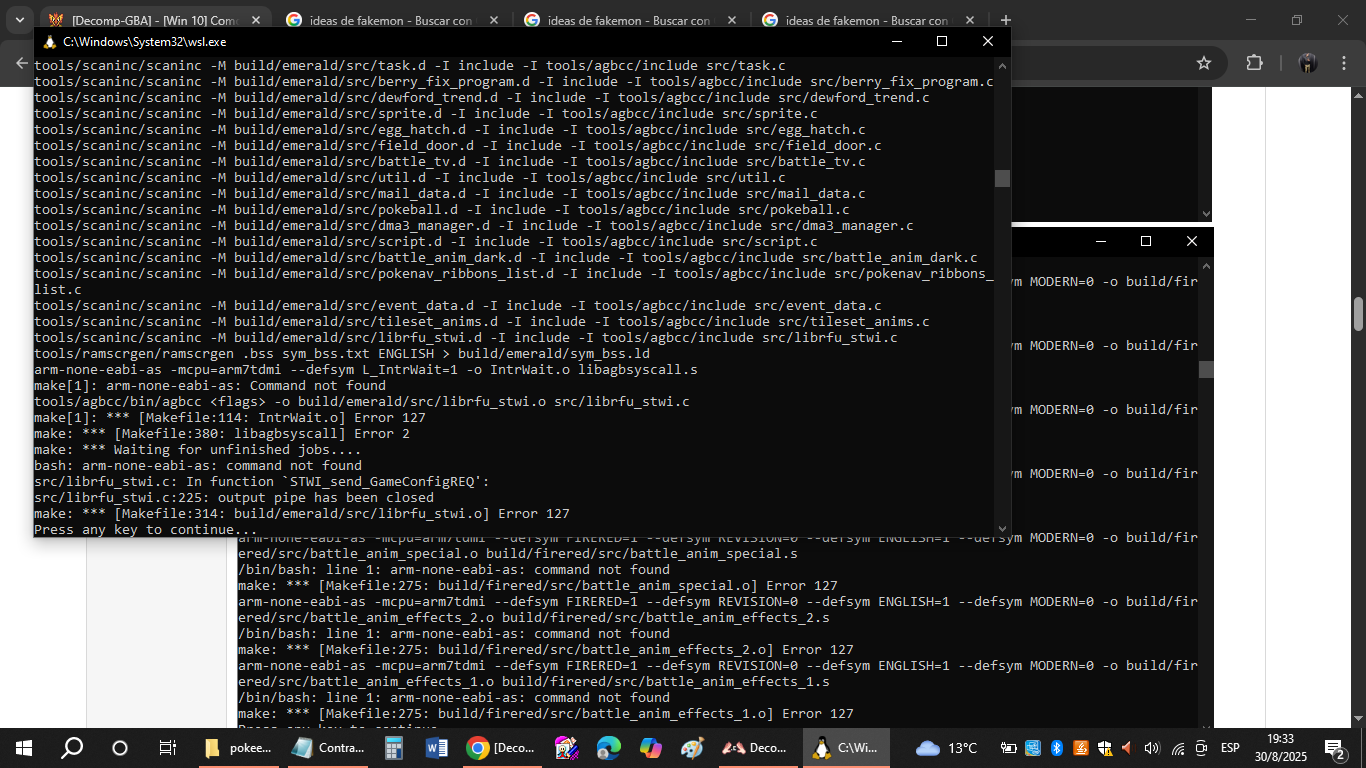Open Microsoft Word from the taskbar
This screenshot has width=1366, height=768.
pyautogui.click(x=436, y=748)
